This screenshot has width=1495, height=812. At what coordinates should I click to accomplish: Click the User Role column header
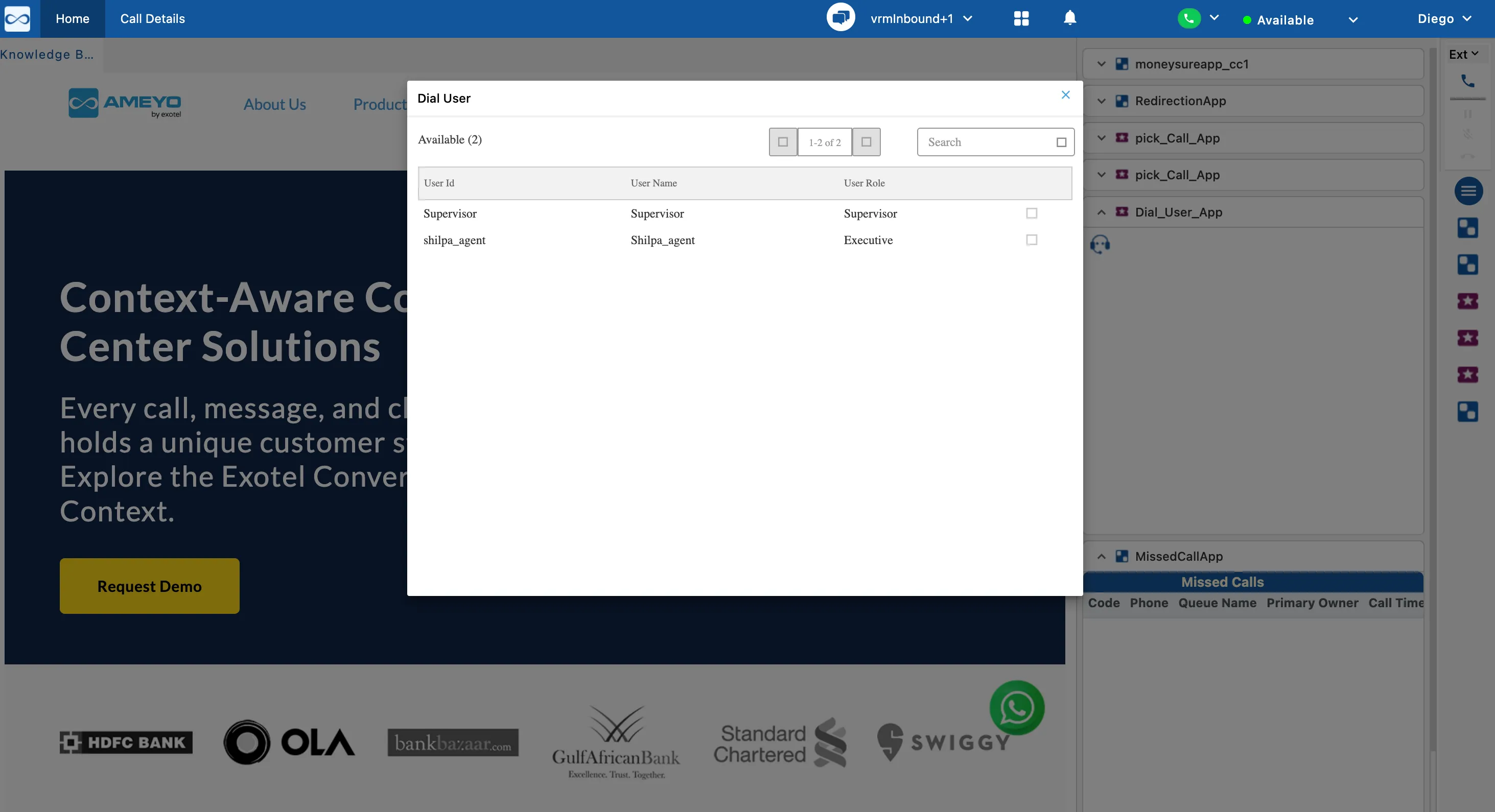[x=864, y=183]
